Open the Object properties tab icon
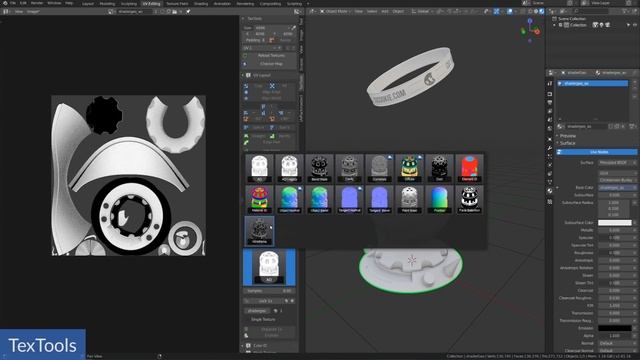This screenshot has height=360, width=640. click(x=550, y=139)
